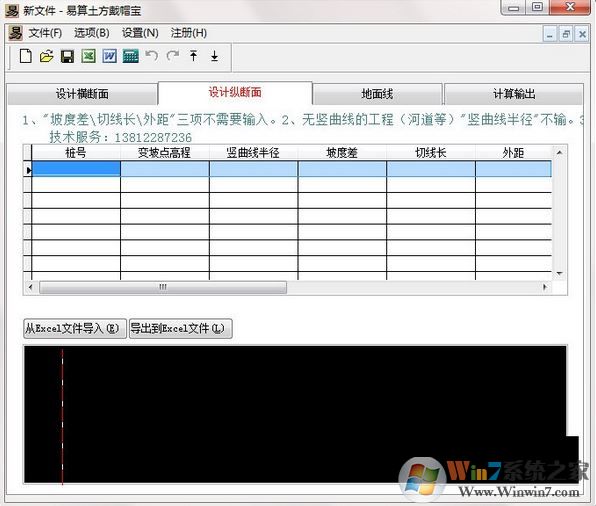Switch to the 地面线 tab
The width and height of the screenshot is (596, 506).
[x=377, y=94]
